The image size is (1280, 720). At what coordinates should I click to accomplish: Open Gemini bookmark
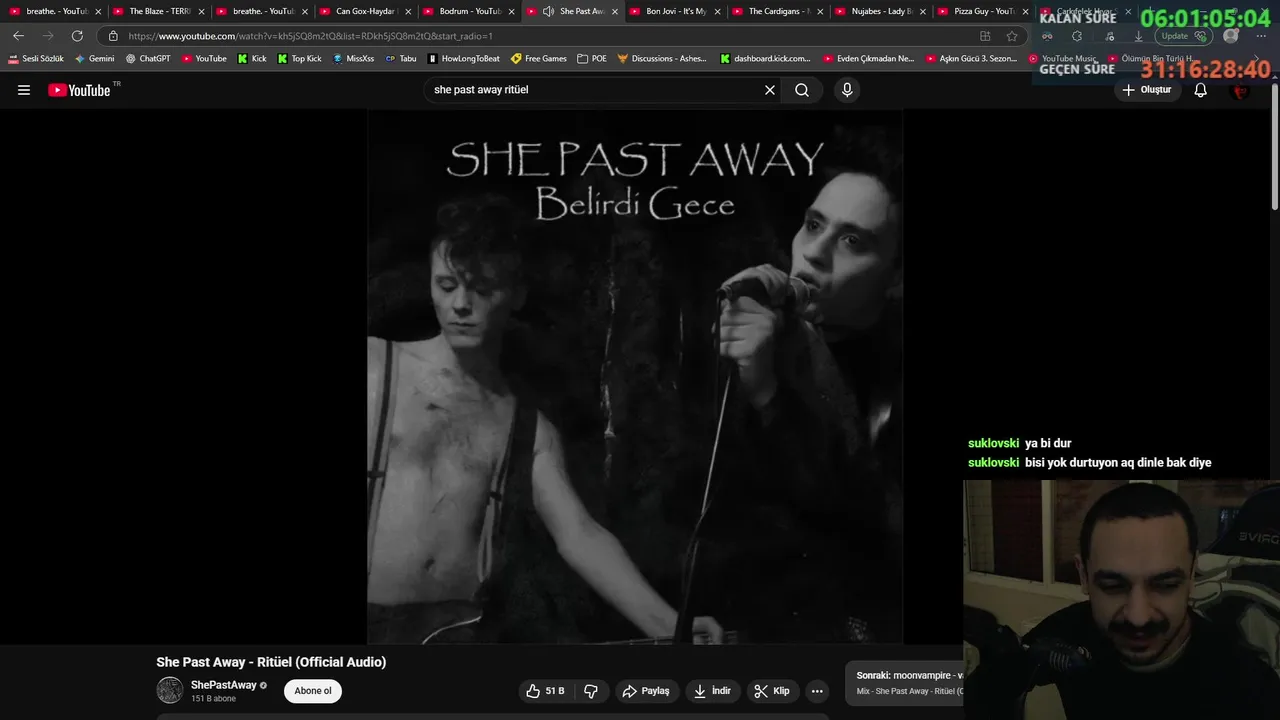point(95,59)
